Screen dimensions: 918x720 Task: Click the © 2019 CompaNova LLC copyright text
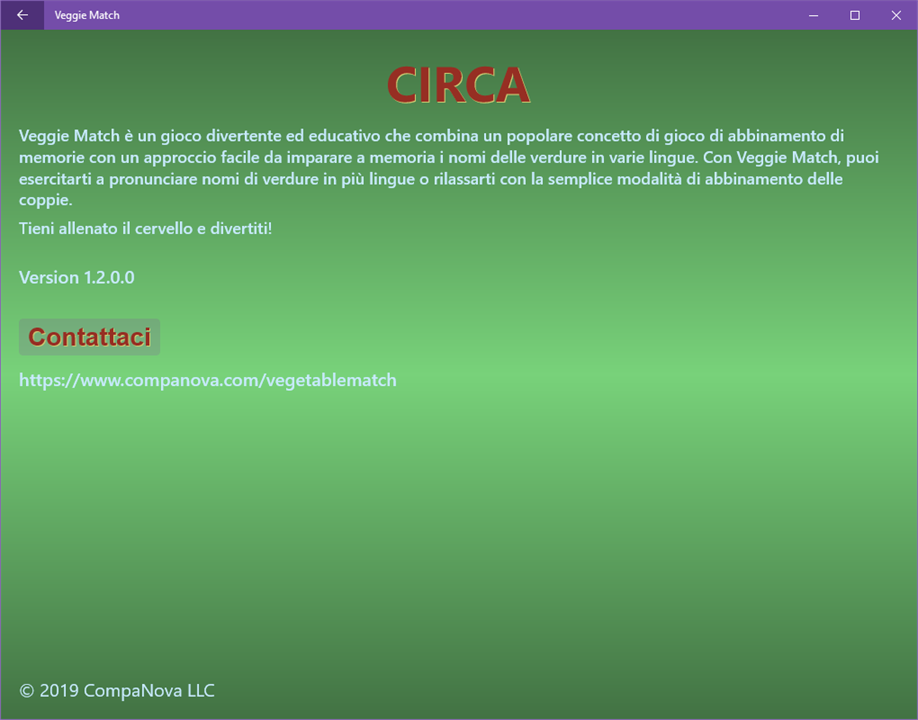(117, 691)
